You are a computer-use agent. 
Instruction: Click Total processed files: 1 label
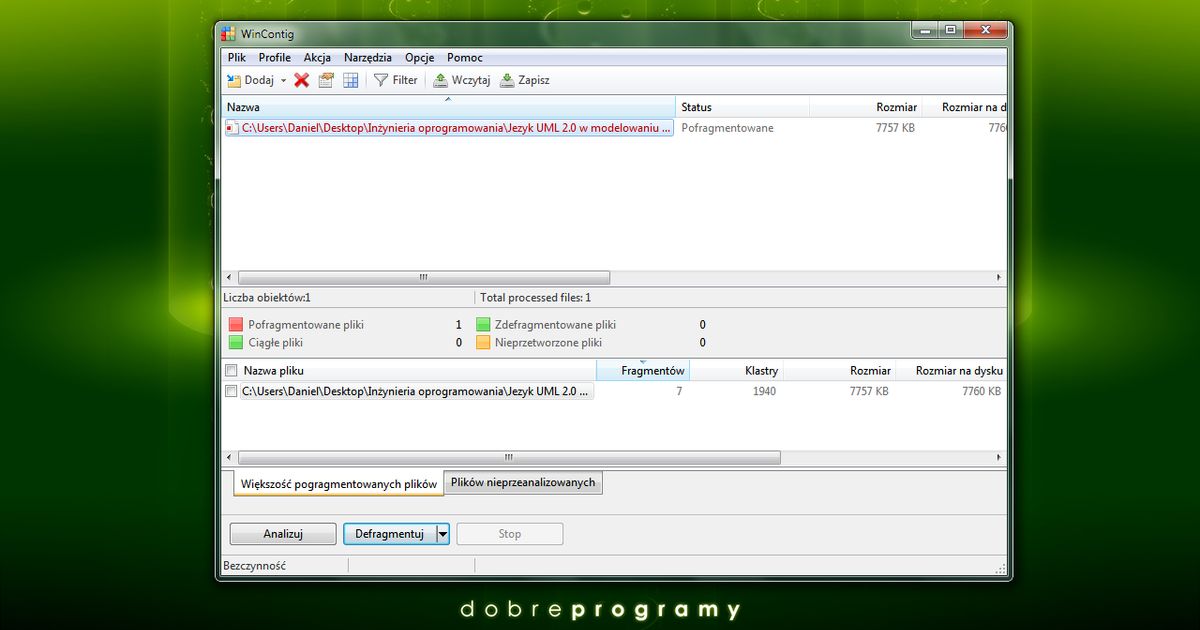[535, 298]
